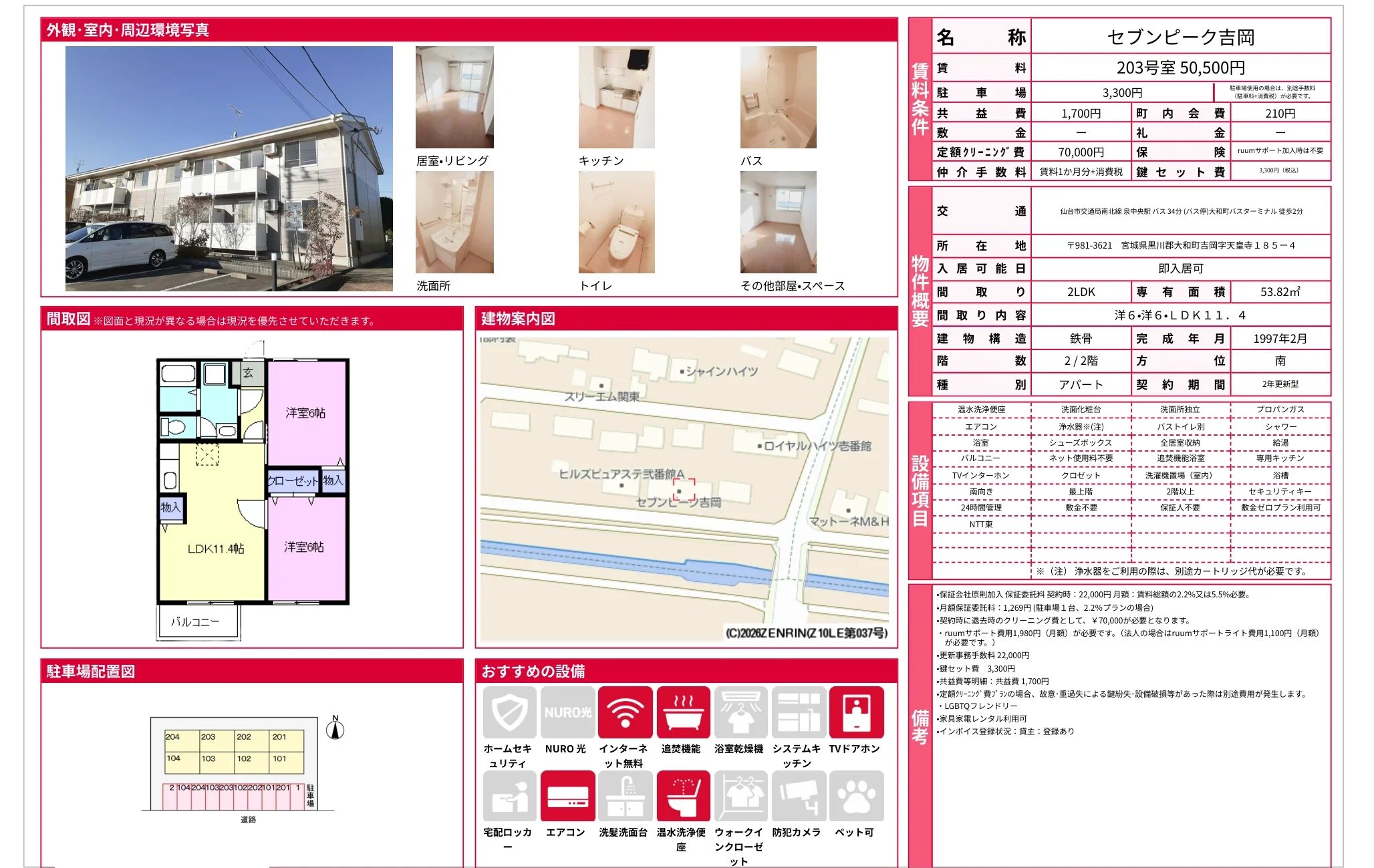The image size is (1374, 868).
Task: Select the ペット可 paw icon
Action: tap(856, 796)
